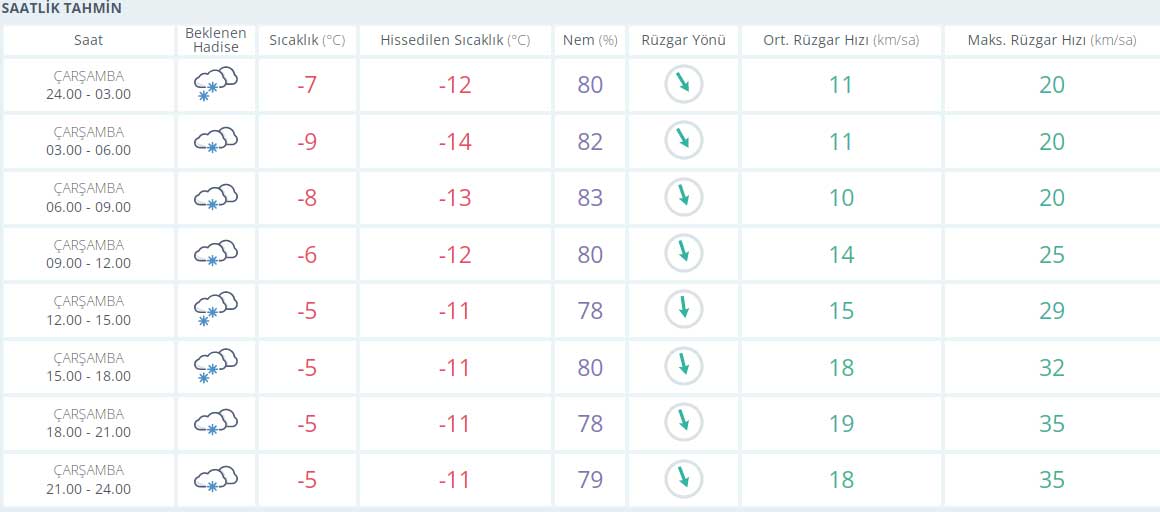1160x512 pixels.
Task: Click the snow cloud icon for 24.00 - 03.00
Action: coord(215,84)
